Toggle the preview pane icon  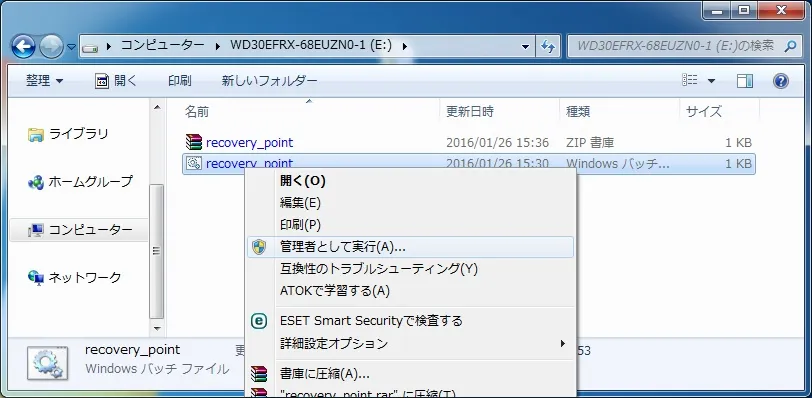pyautogui.click(x=745, y=81)
